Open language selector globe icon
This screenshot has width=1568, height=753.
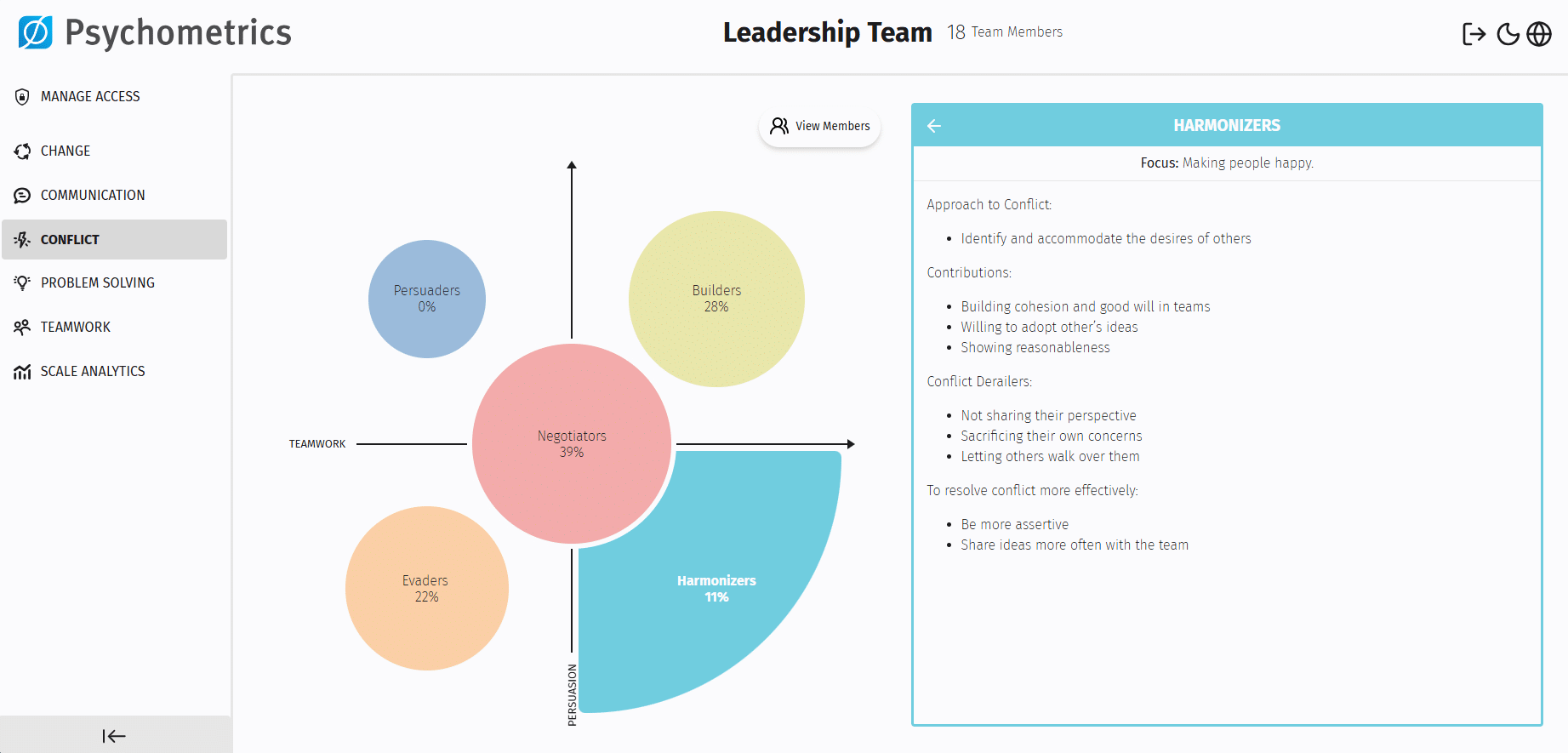(1539, 34)
